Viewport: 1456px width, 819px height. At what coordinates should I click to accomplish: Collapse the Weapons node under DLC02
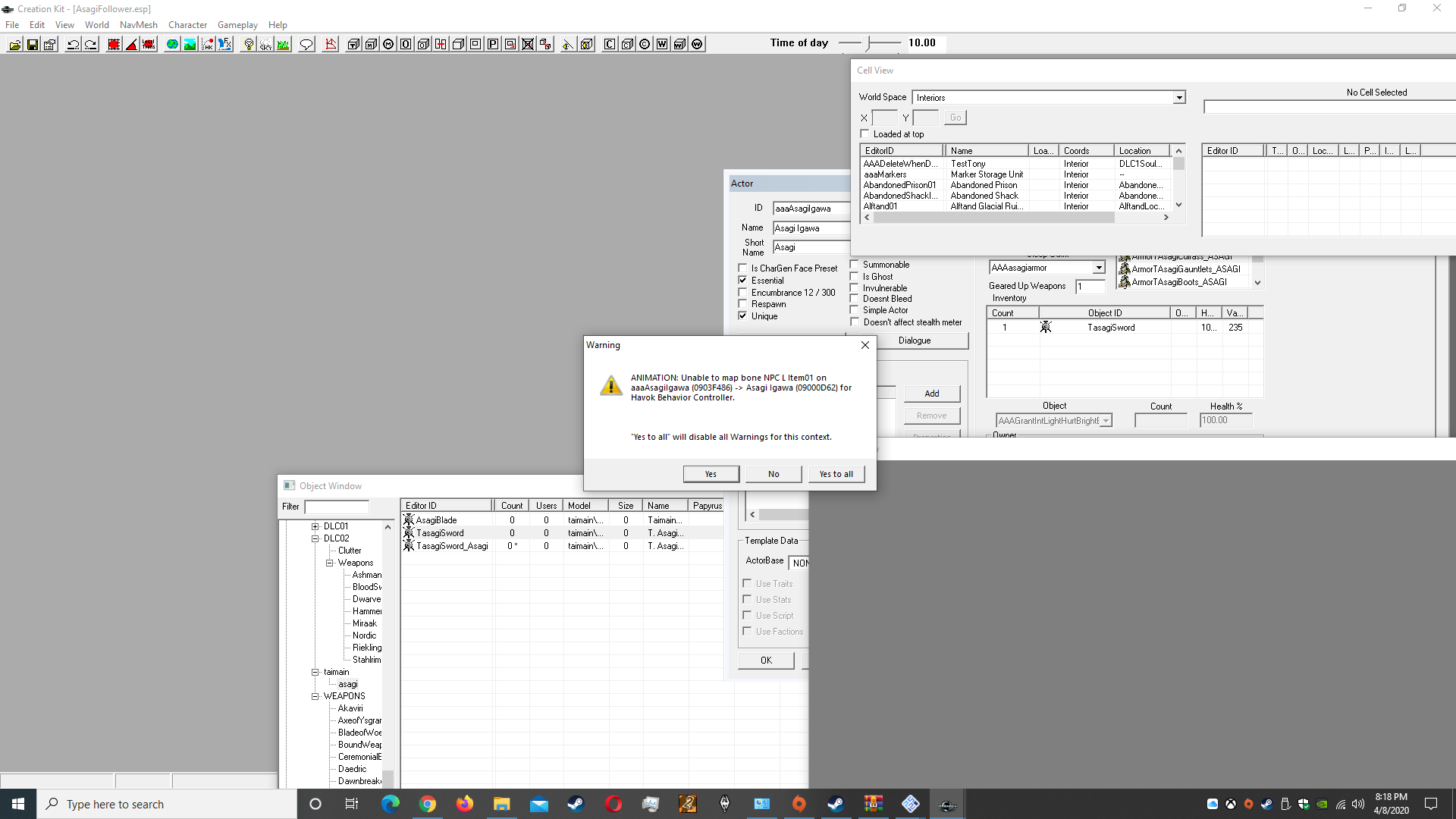click(330, 563)
